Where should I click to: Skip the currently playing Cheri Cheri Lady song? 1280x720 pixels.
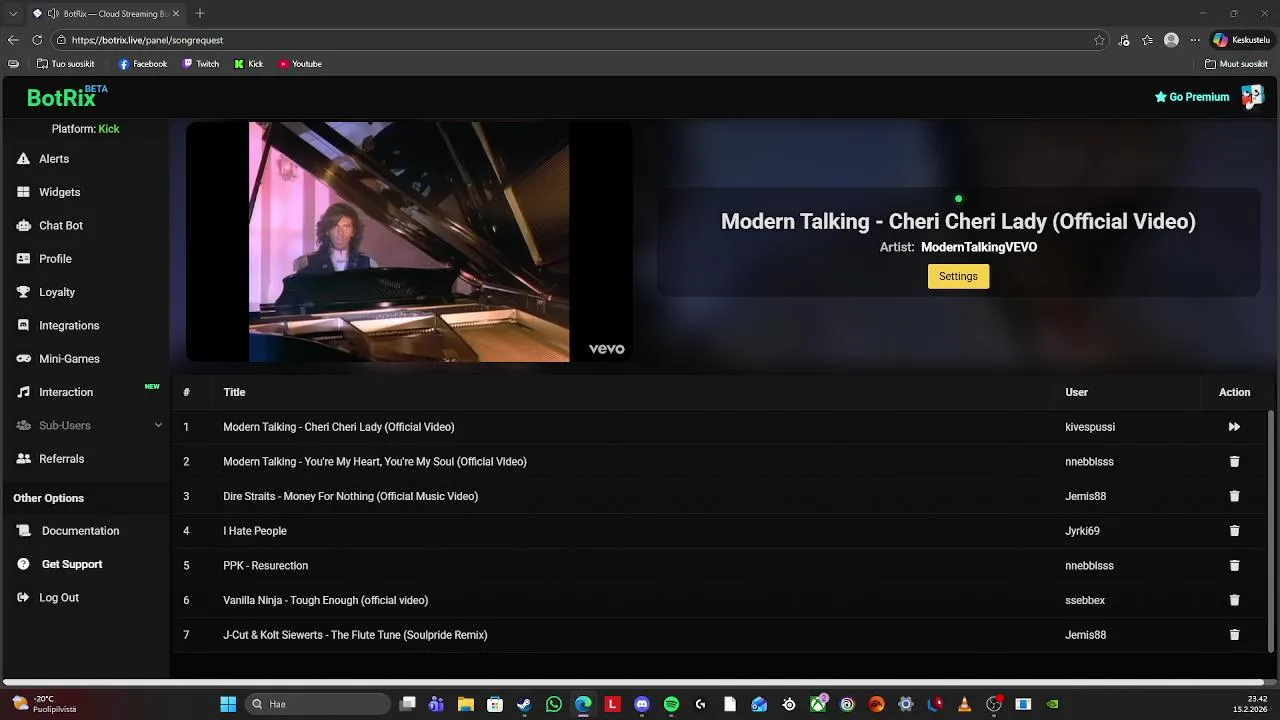click(x=1234, y=427)
